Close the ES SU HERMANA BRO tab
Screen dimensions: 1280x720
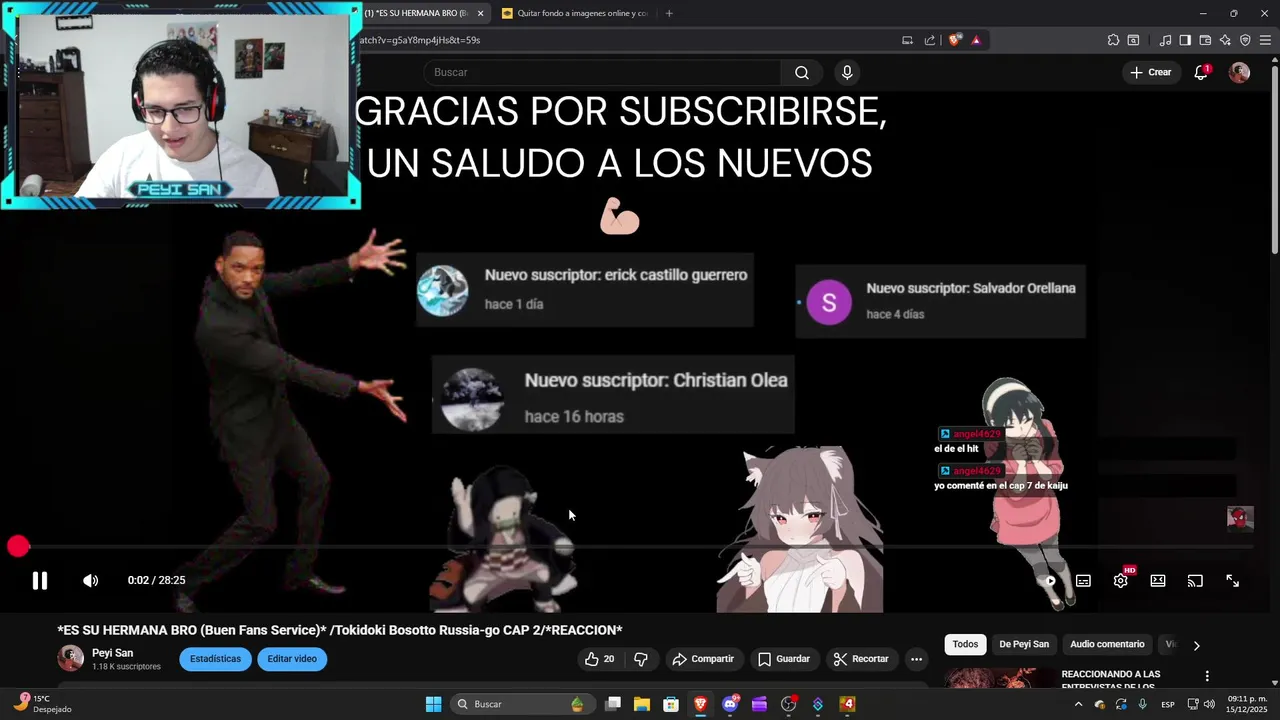click(480, 13)
